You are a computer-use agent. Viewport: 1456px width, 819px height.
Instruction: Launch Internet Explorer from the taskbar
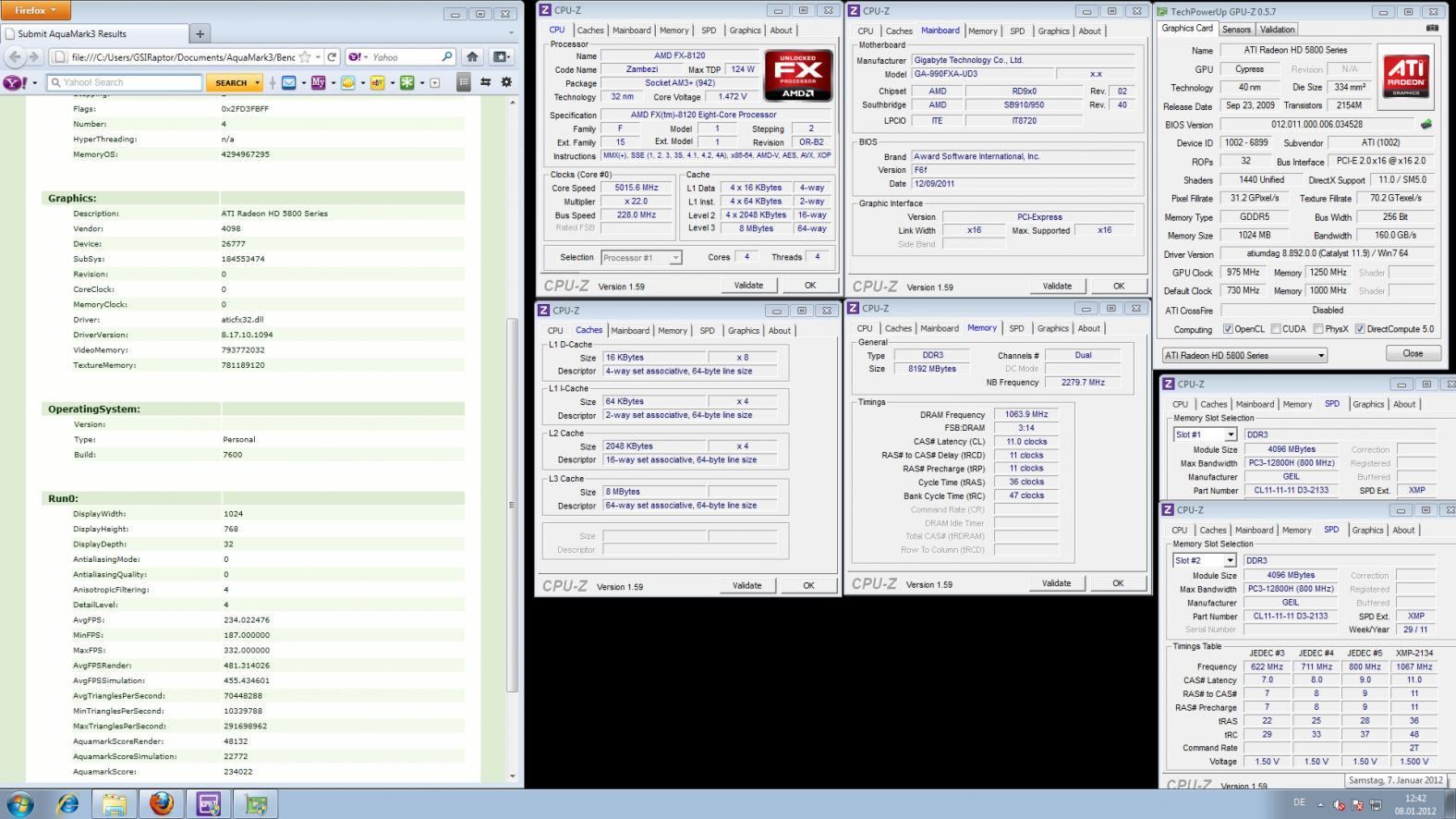click(x=67, y=803)
